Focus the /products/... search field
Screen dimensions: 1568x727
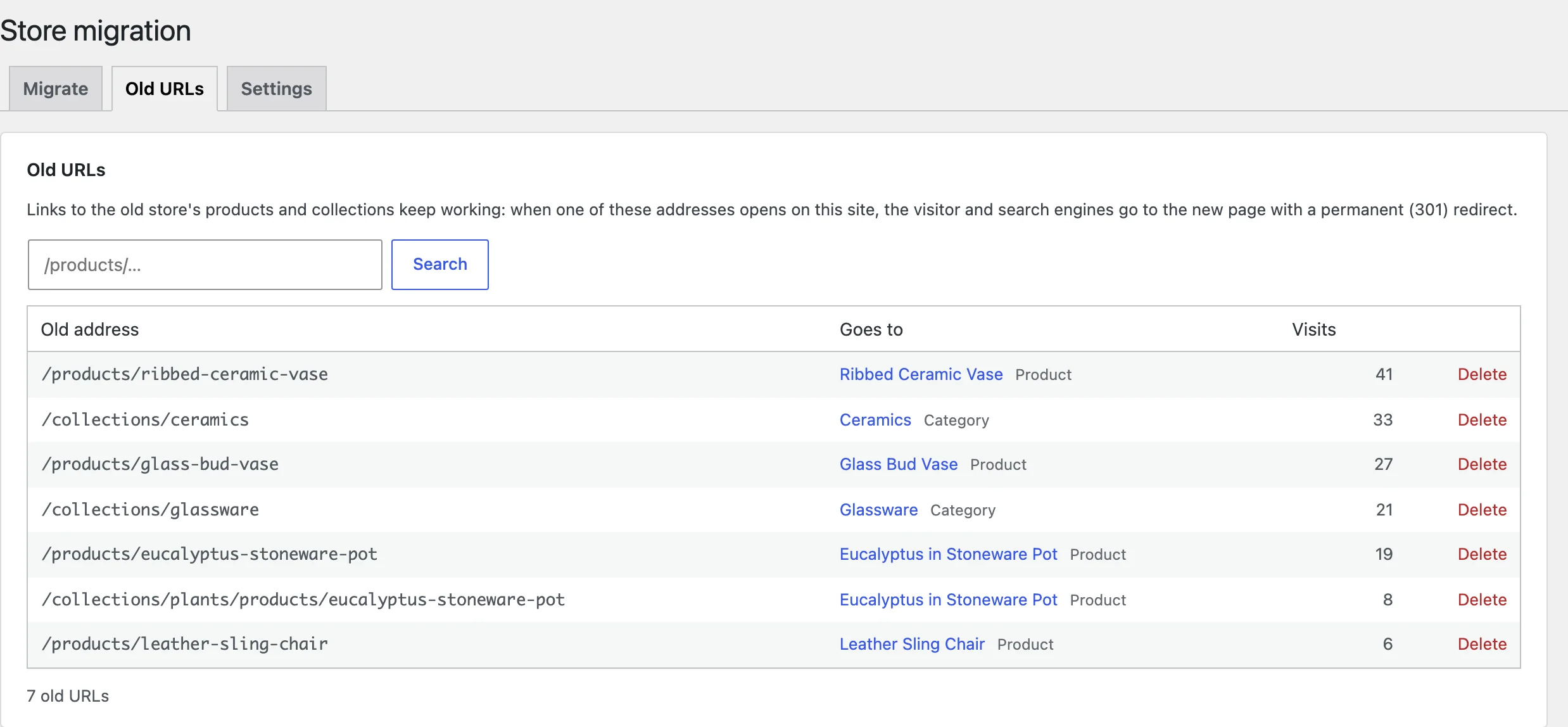tap(205, 265)
